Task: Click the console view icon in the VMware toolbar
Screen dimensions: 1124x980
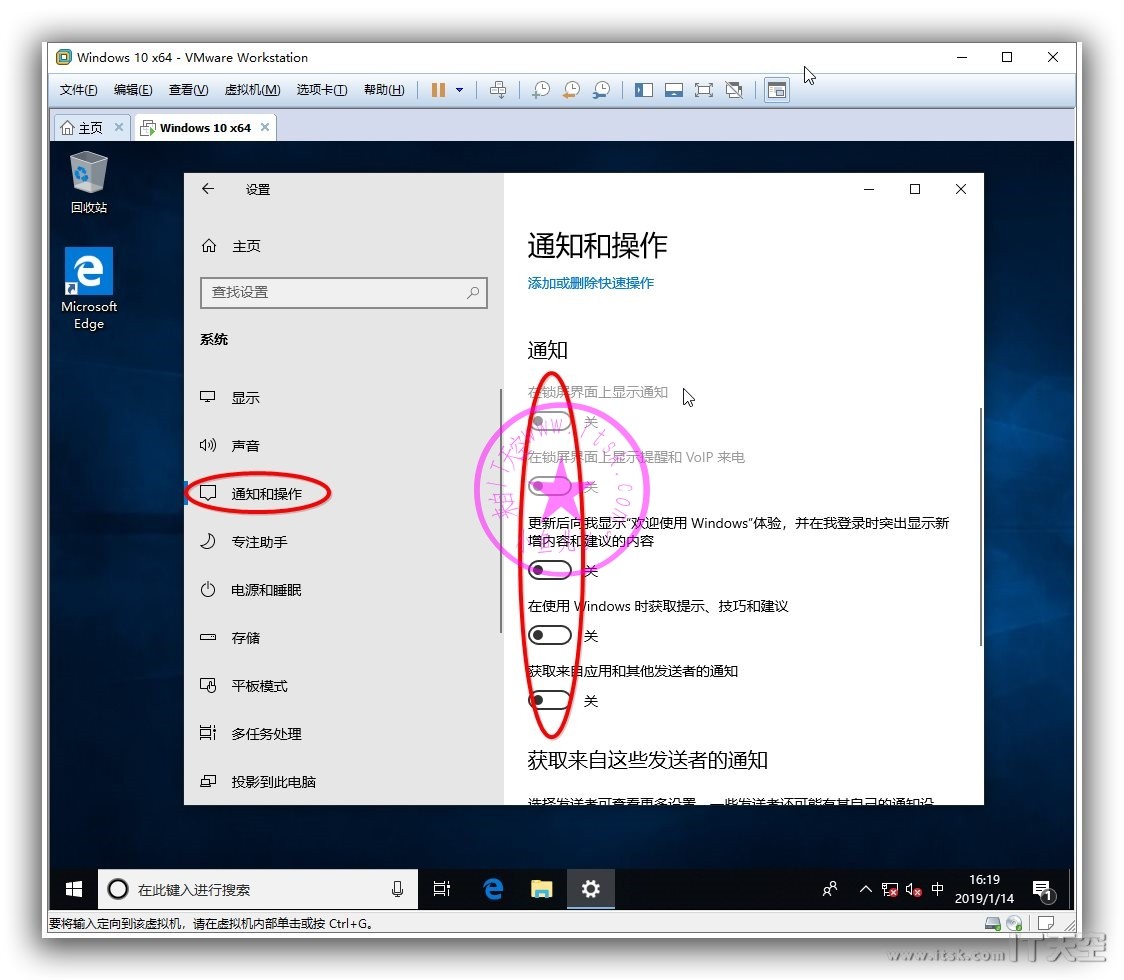Action: coord(777,90)
